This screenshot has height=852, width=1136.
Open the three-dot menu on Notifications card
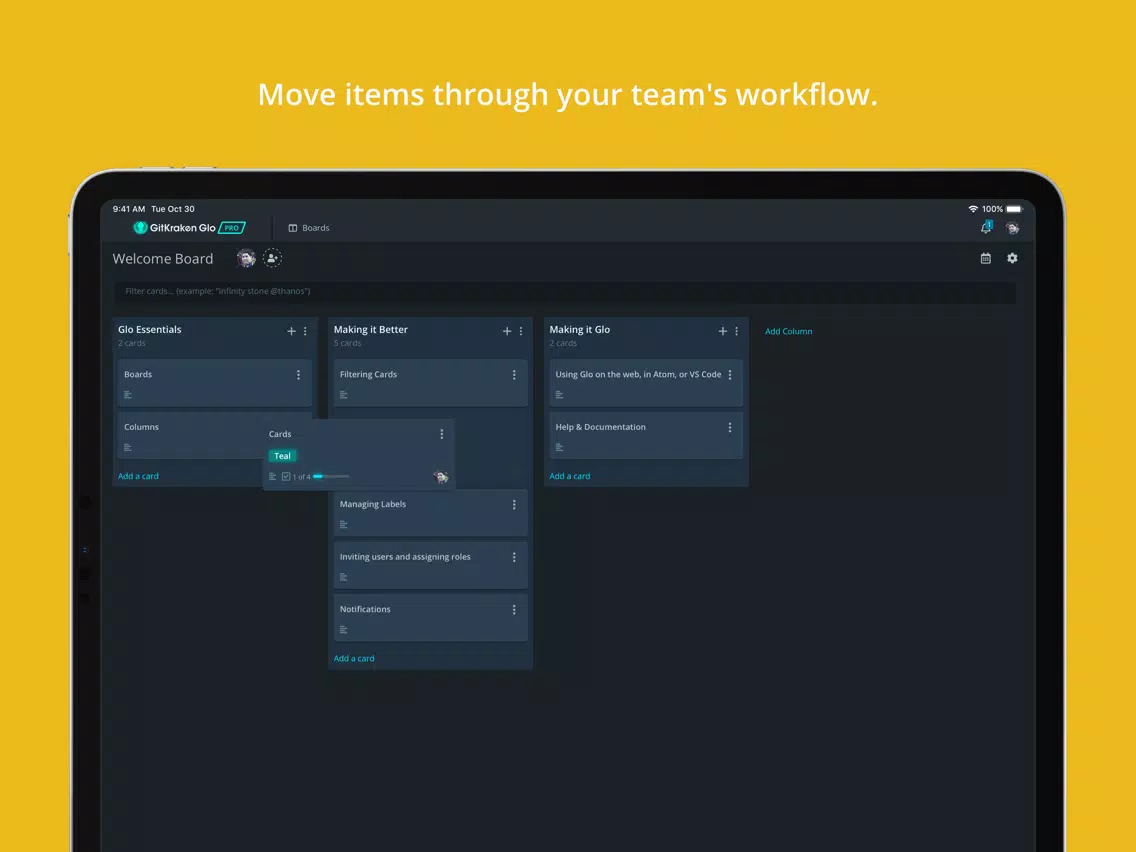coord(514,610)
